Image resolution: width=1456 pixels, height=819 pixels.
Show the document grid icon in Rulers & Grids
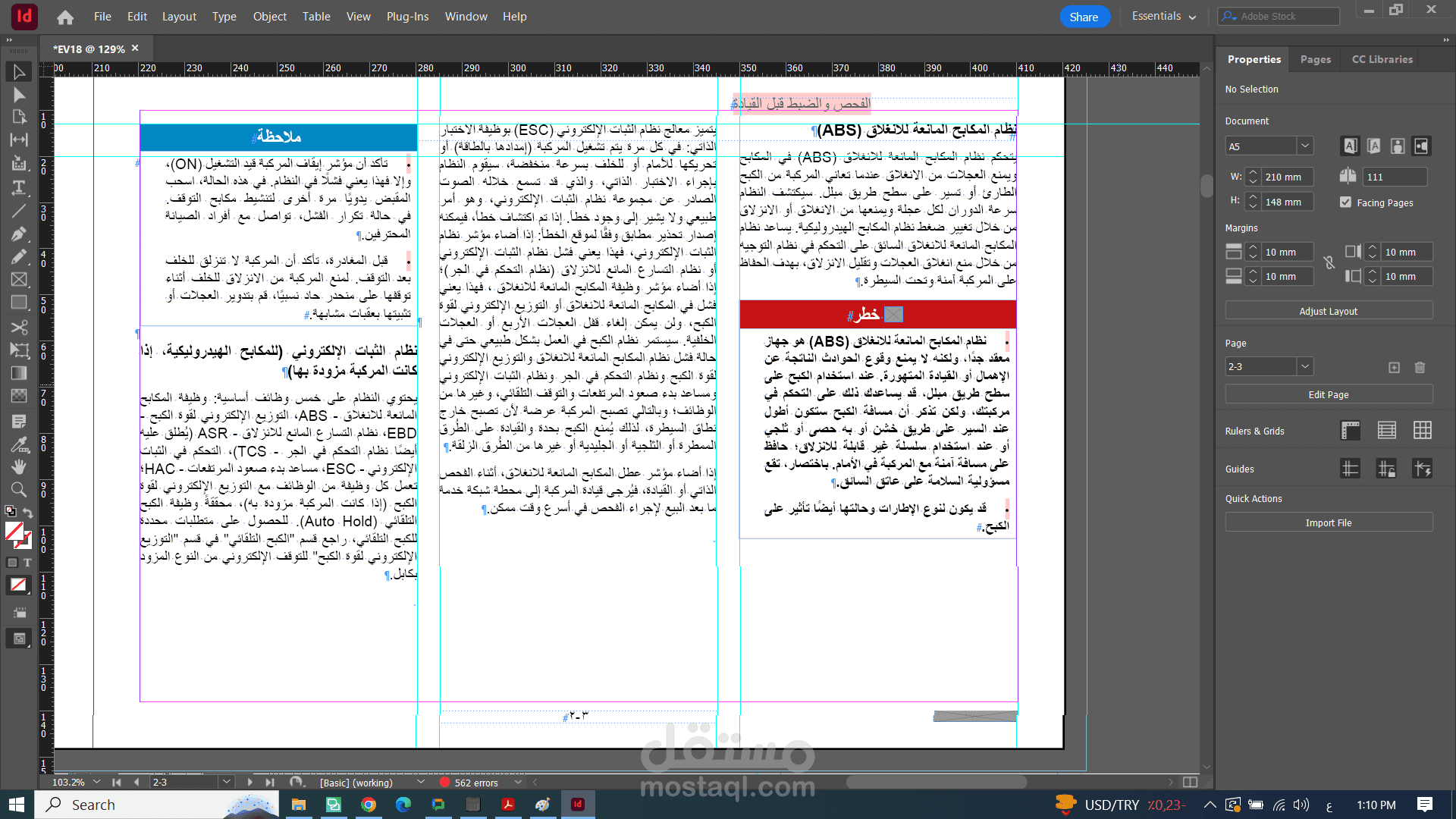pyautogui.click(x=1423, y=431)
